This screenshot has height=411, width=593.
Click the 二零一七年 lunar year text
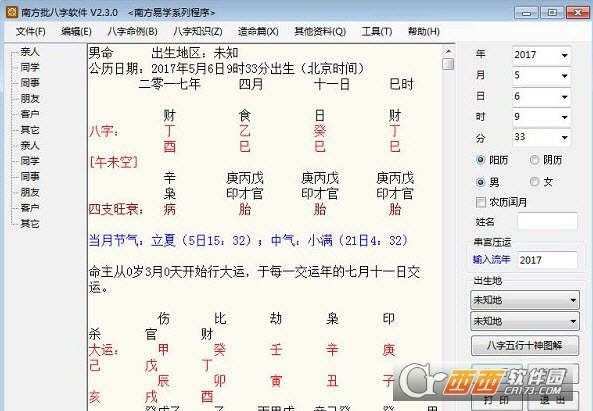point(169,84)
